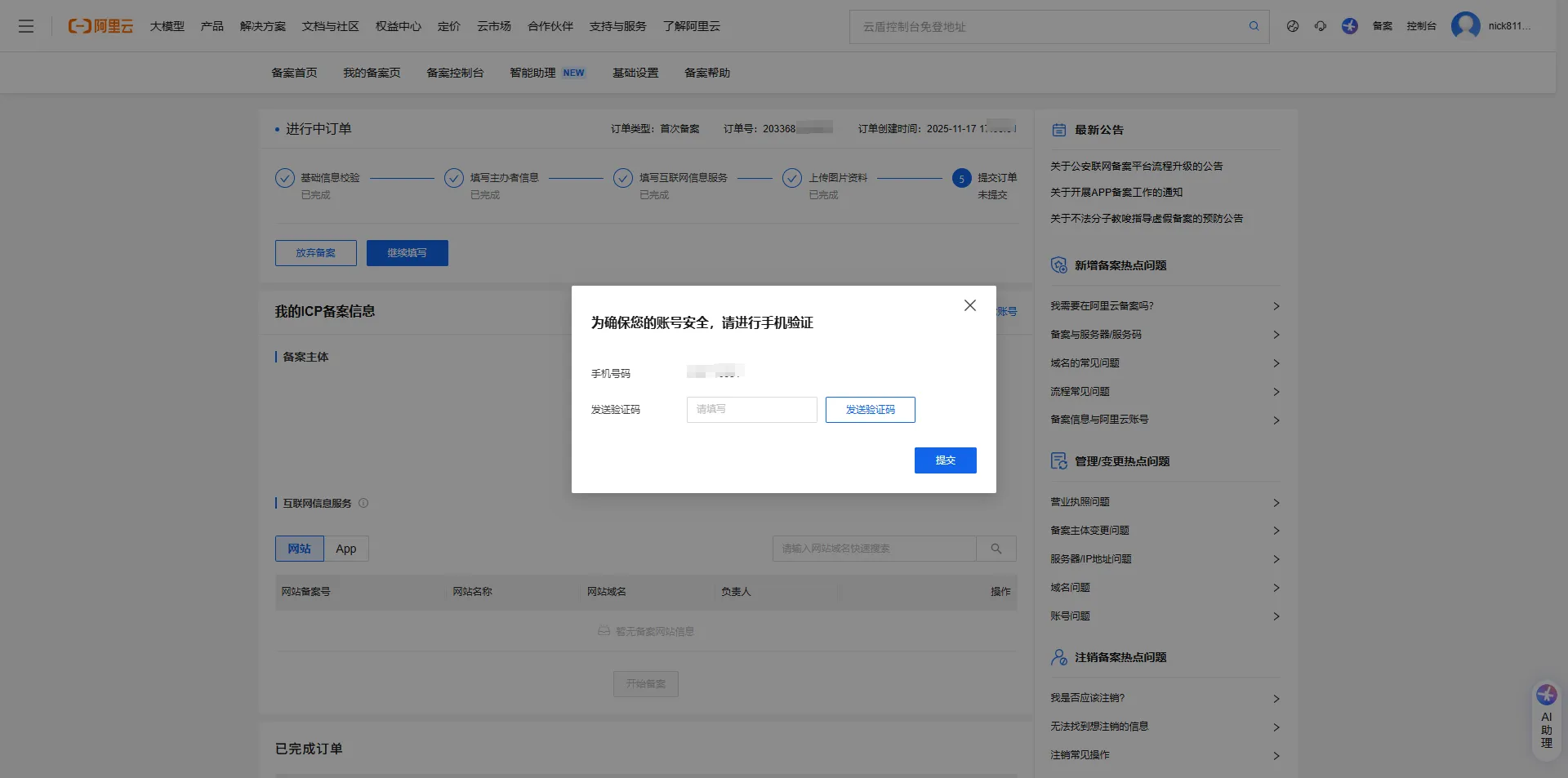Expand 我需要在阿里云备案吗? question

click(x=1164, y=306)
